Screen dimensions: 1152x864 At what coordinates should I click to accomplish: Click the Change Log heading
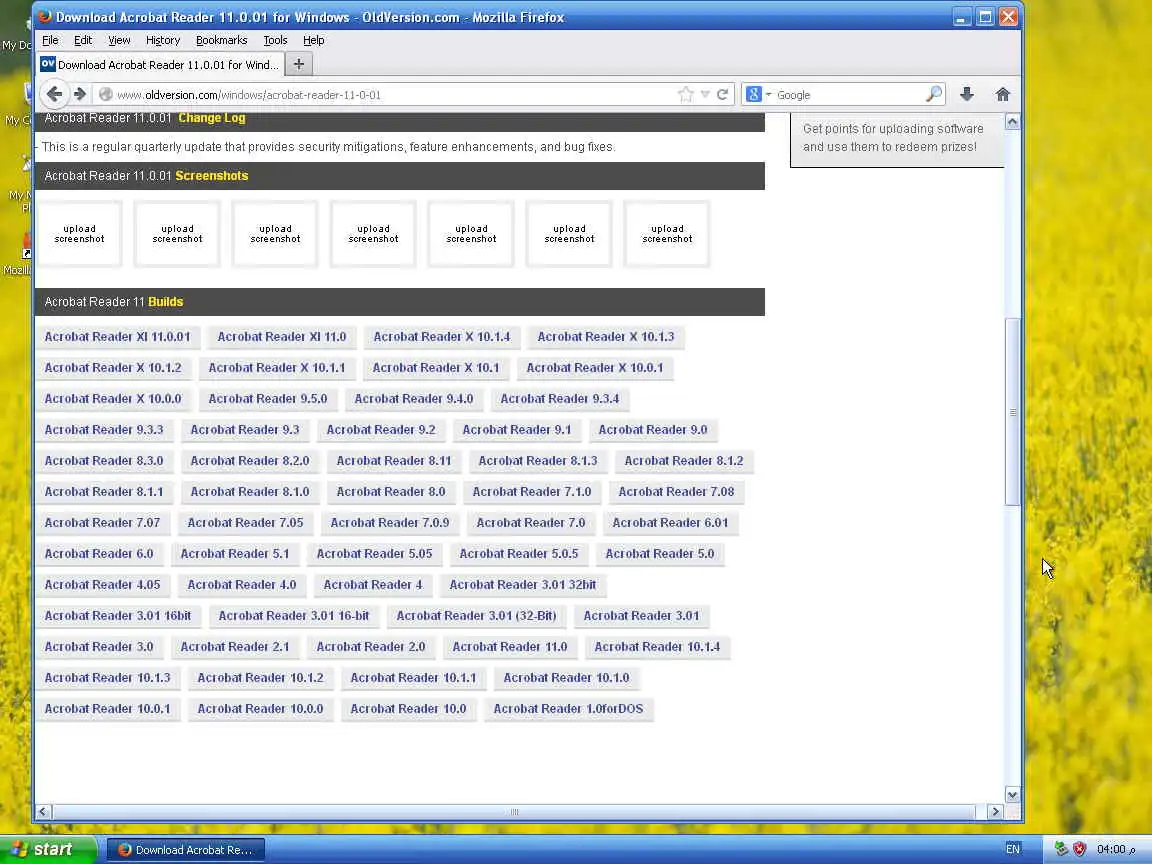[x=212, y=118]
